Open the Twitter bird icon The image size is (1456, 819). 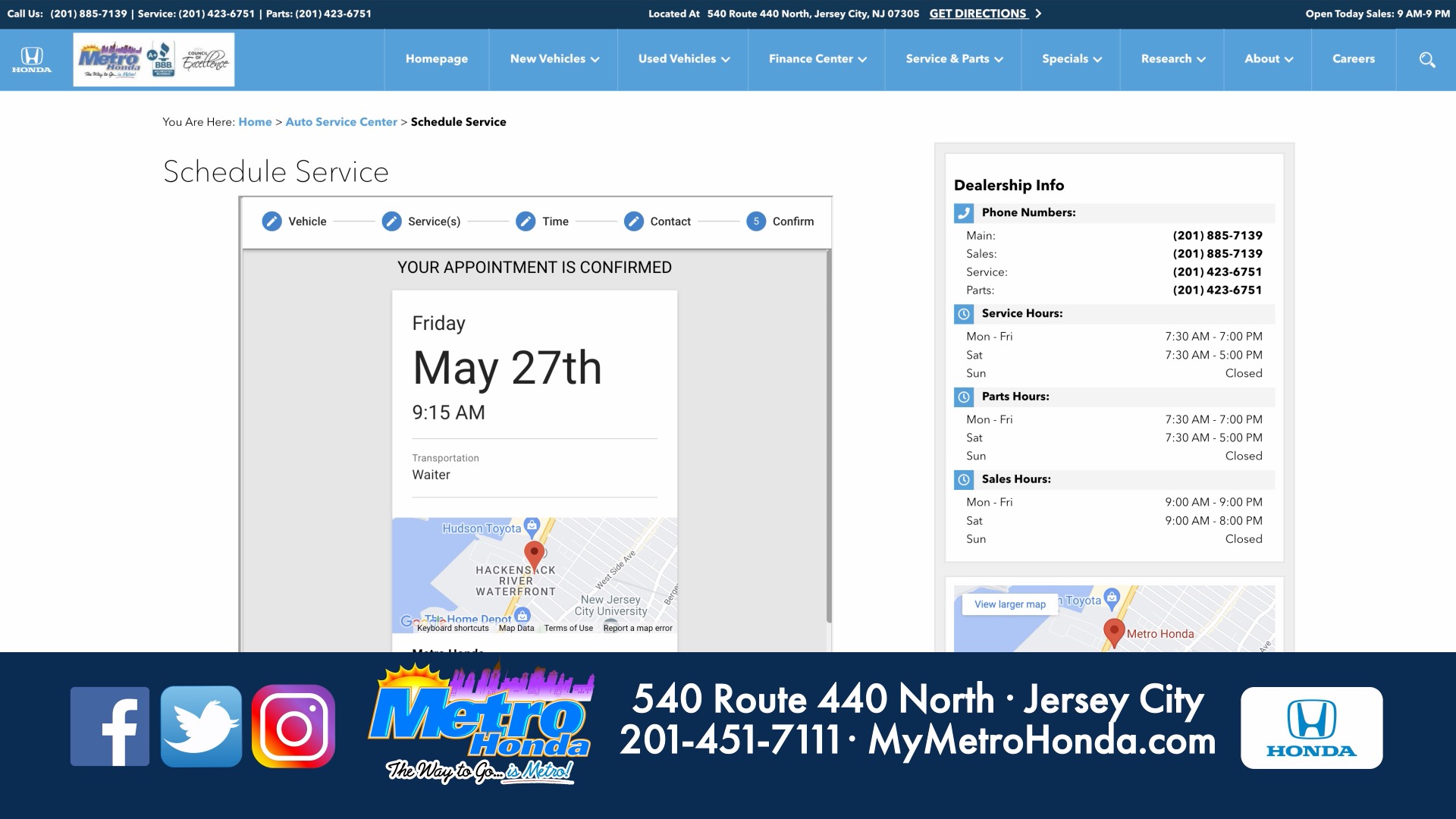(x=201, y=726)
